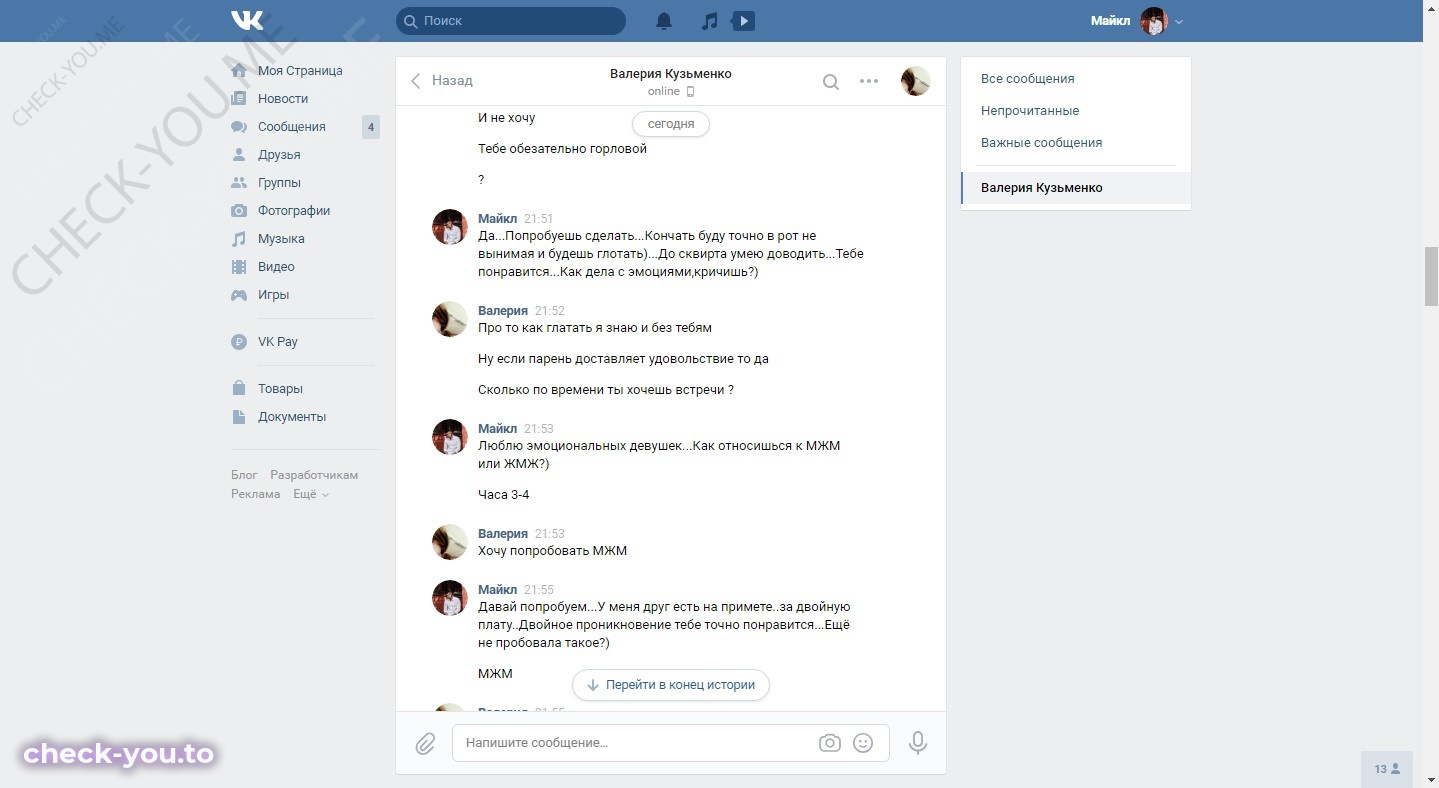Click the сегодня date pill

[x=671, y=124]
